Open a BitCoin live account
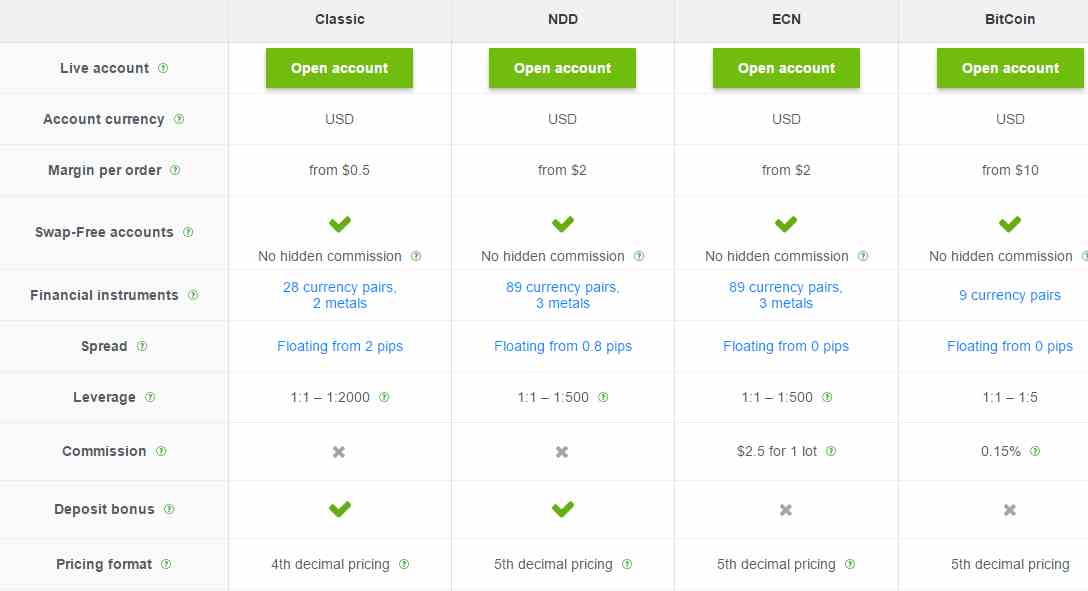 (1010, 68)
